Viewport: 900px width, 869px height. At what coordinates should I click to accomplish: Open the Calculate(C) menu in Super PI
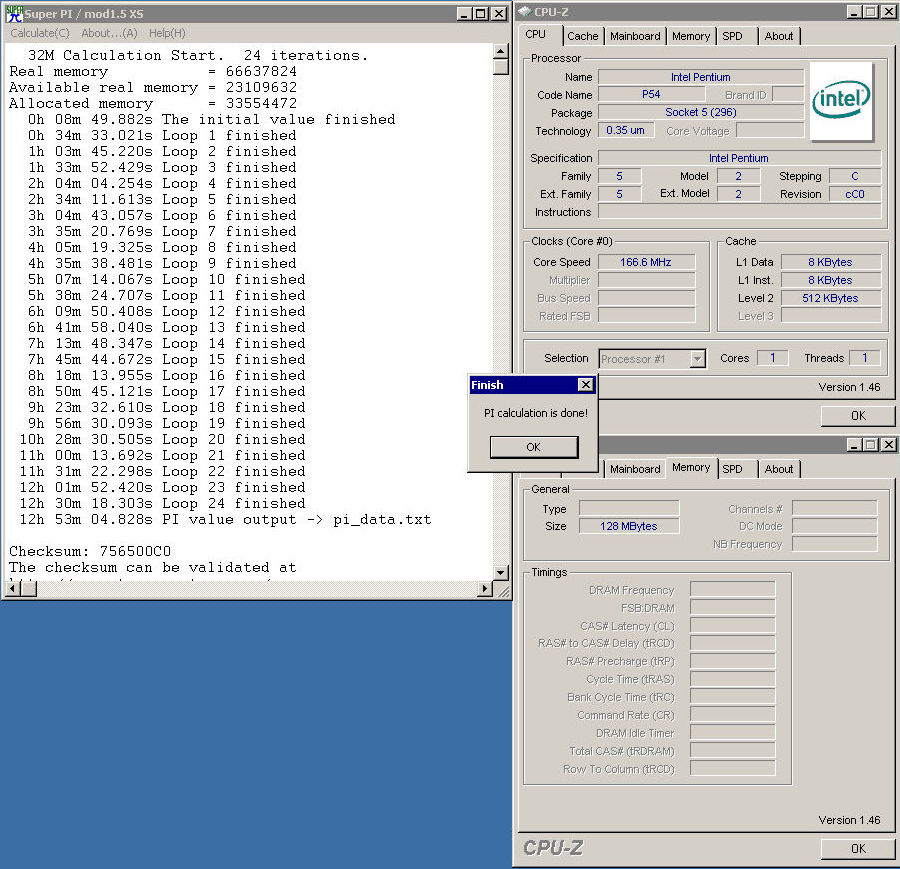pyautogui.click(x=40, y=33)
